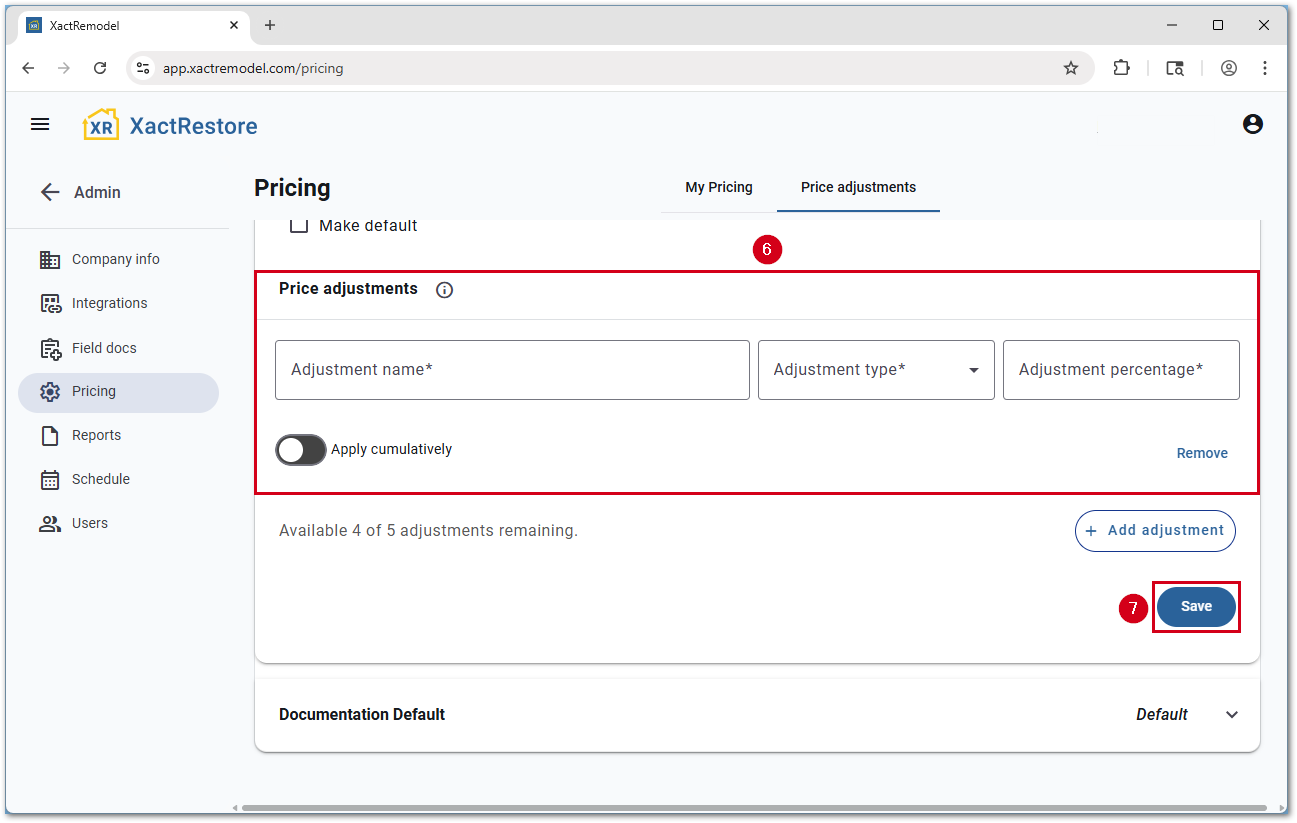Open Company info from the sidebar
The image size is (1297, 823).
(x=115, y=259)
